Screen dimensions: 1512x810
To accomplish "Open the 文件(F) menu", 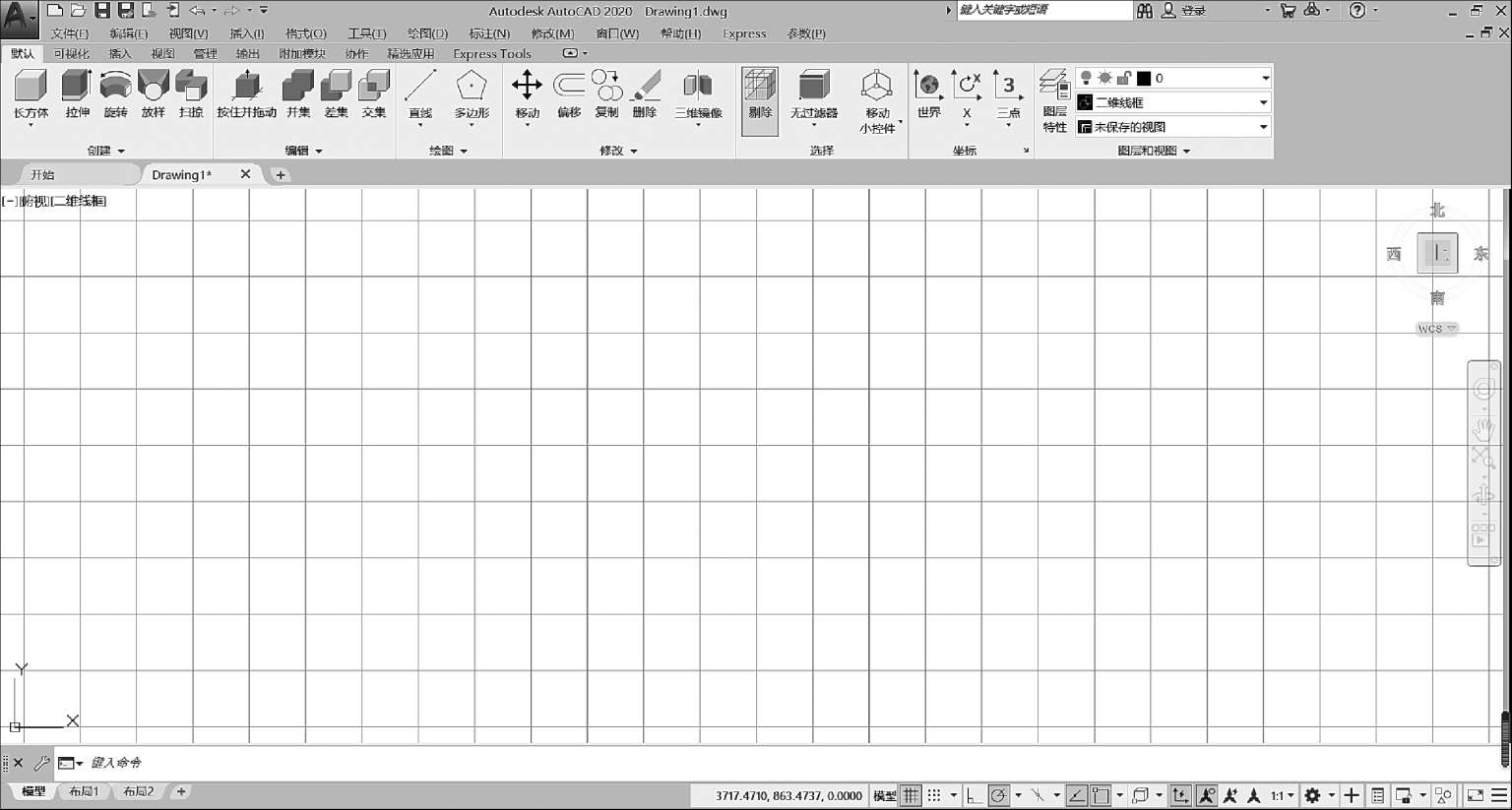I will (x=69, y=33).
